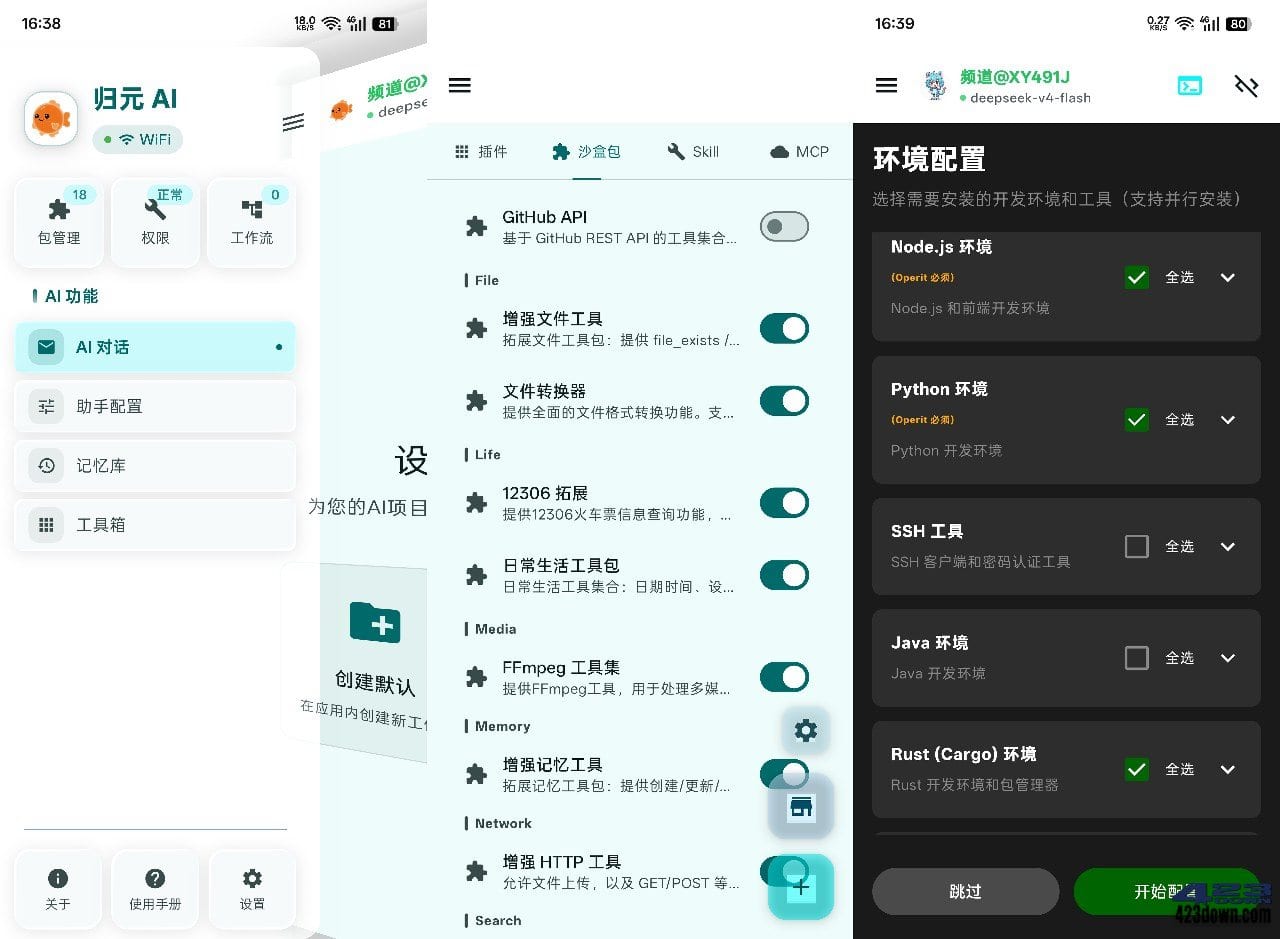The image size is (1280, 939).
Task: Uncheck Rust (Cargo) 环境 checkbox
Action: click(1136, 769)
